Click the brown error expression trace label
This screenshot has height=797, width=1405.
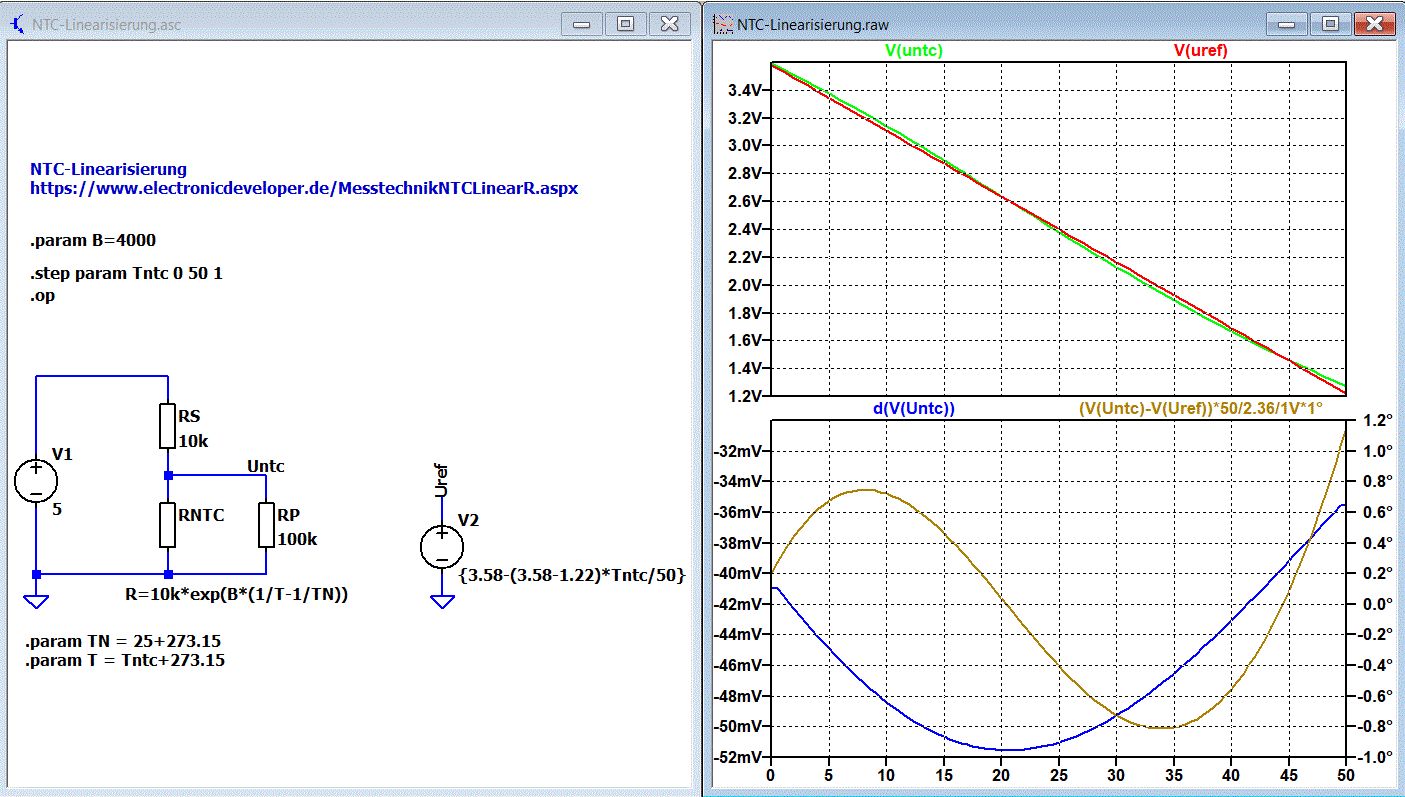[1200, 408]
